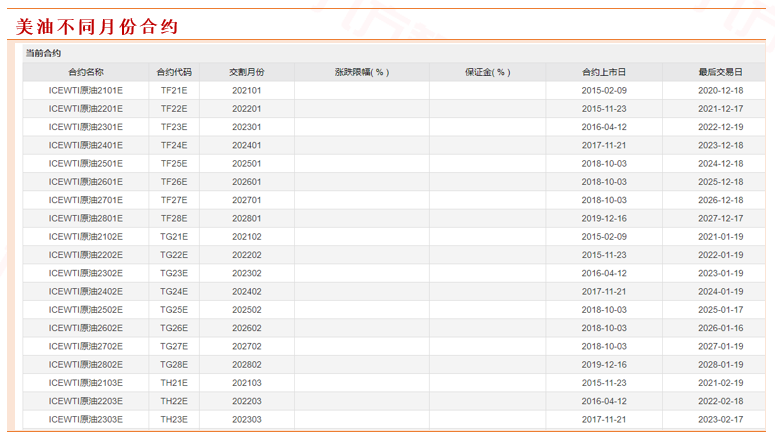Select contract name ICEWTI原油2802E
This screenshot has width=775, height=440.
click(x=86, y=365)
